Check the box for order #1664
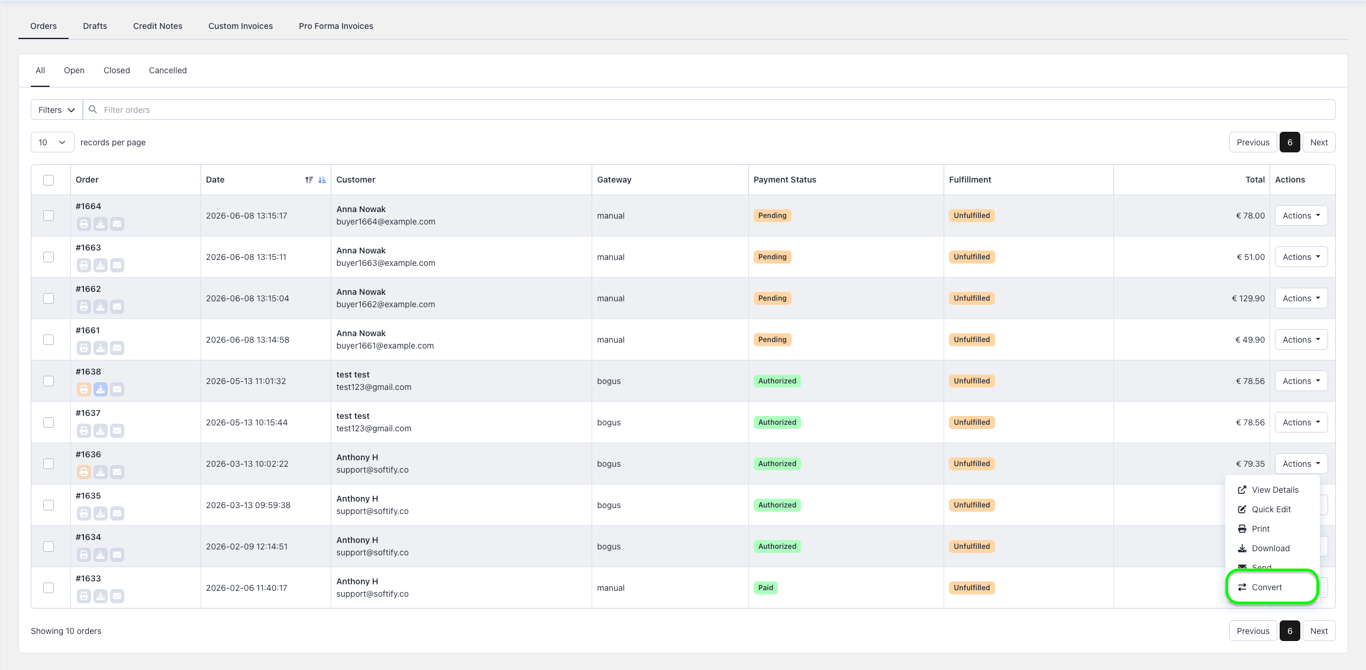 [x=48, y=216]
